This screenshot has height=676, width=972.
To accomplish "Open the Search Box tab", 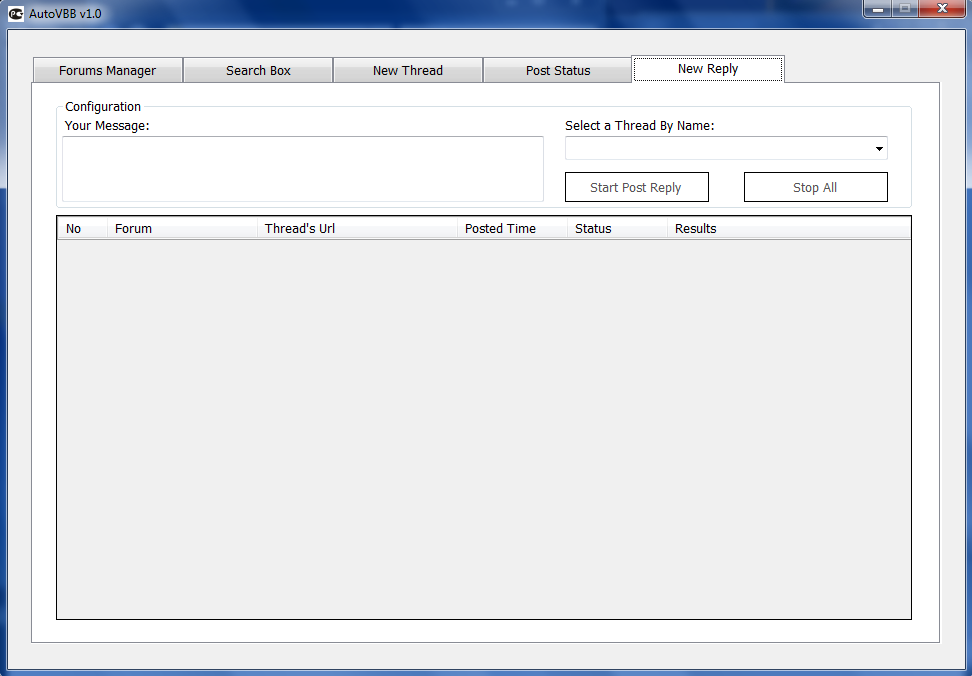I will pyautogui.click(x=258, y=71).
